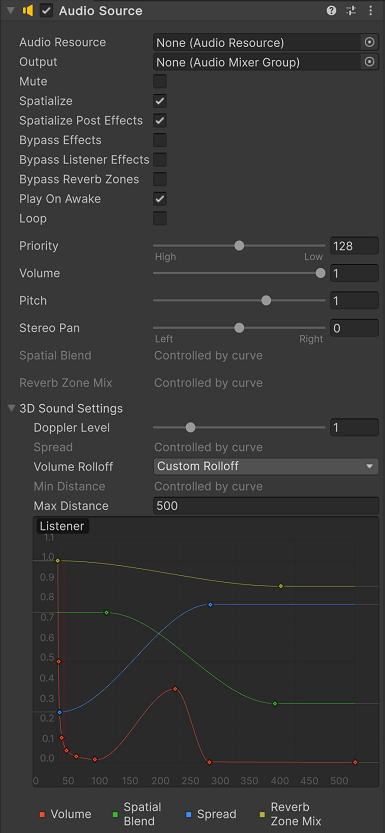Uncheck the Audio Source enabled checkbox

(x=47, y=11)
